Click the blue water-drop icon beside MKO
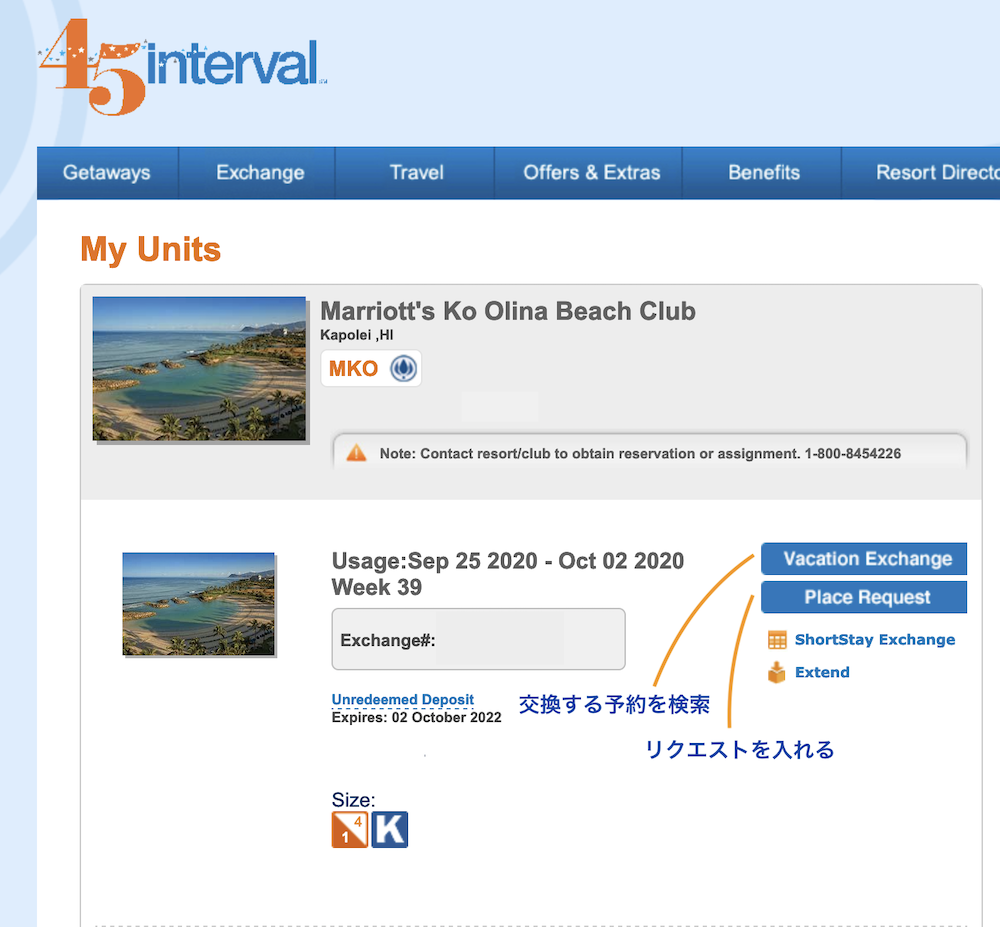Viewport: 1000px width, 927px height. click(x=403, y=368)
